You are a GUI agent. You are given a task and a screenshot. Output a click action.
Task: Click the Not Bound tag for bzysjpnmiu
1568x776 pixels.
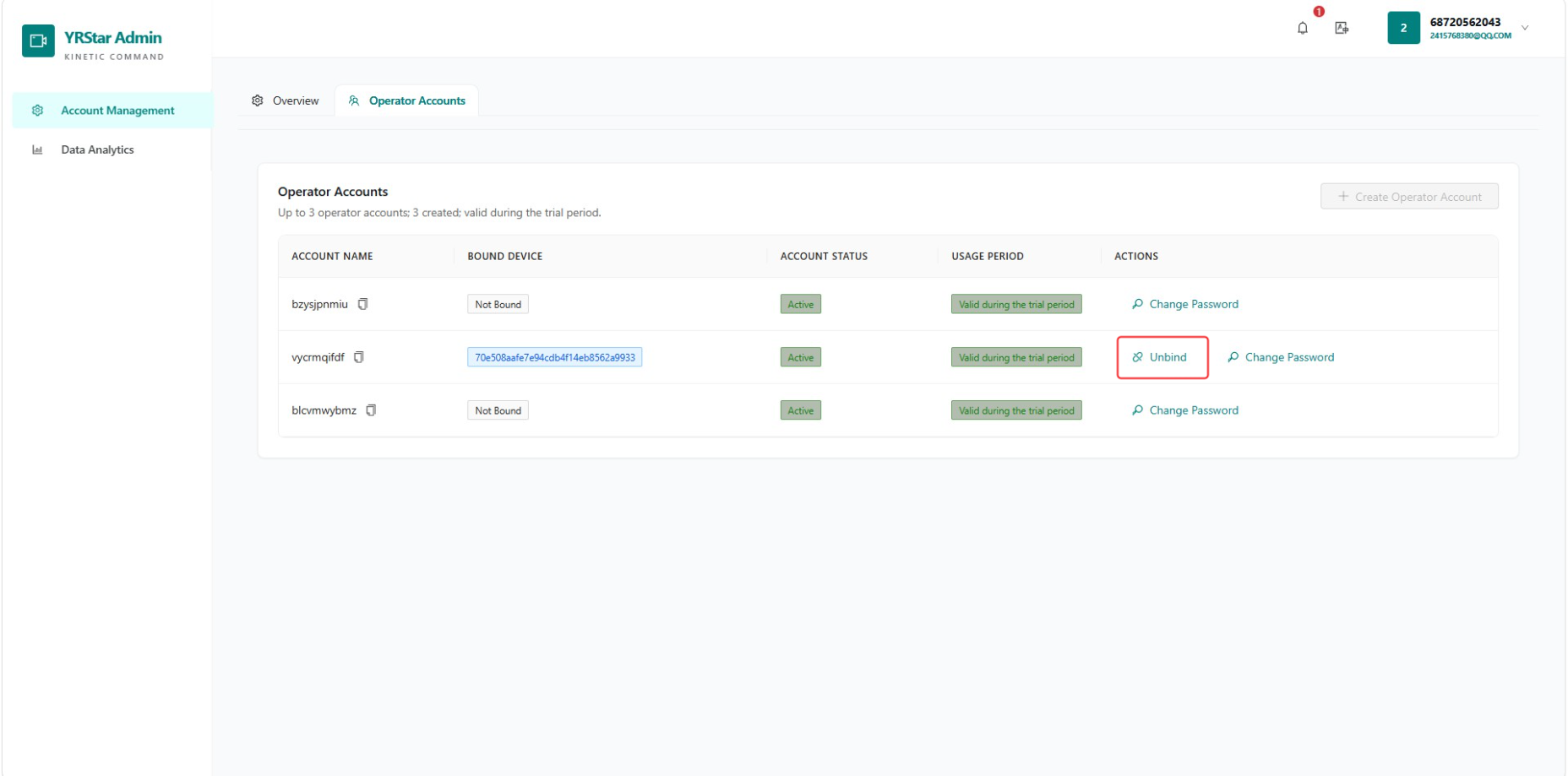[498, 304]
